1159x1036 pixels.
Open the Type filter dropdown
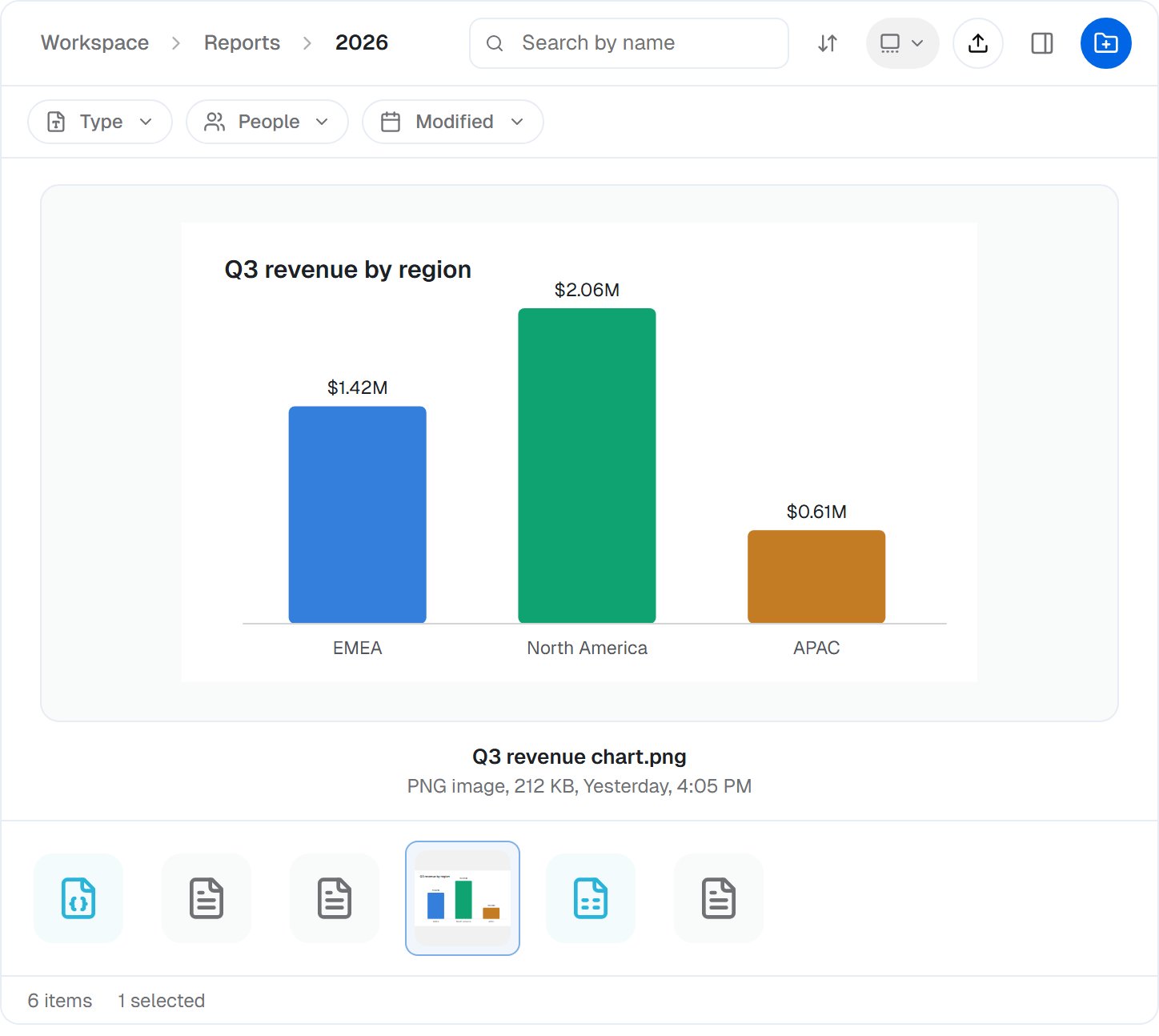tap(100, 122)
